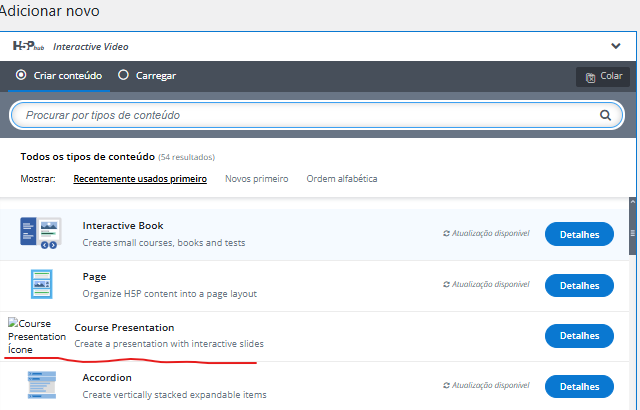Collapse the Interactive Video hub chevron
Viewport: 640px width, 410px height.
coord(615,46)
